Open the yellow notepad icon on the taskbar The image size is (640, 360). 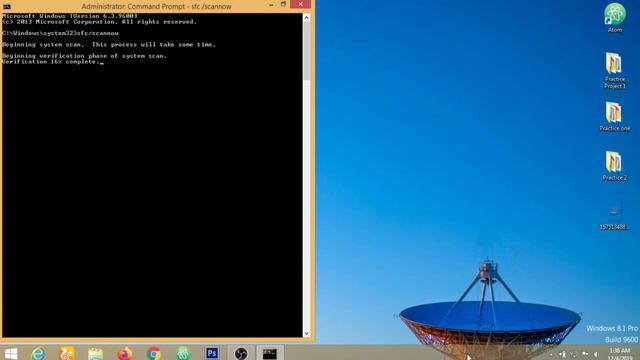point(96,353)
